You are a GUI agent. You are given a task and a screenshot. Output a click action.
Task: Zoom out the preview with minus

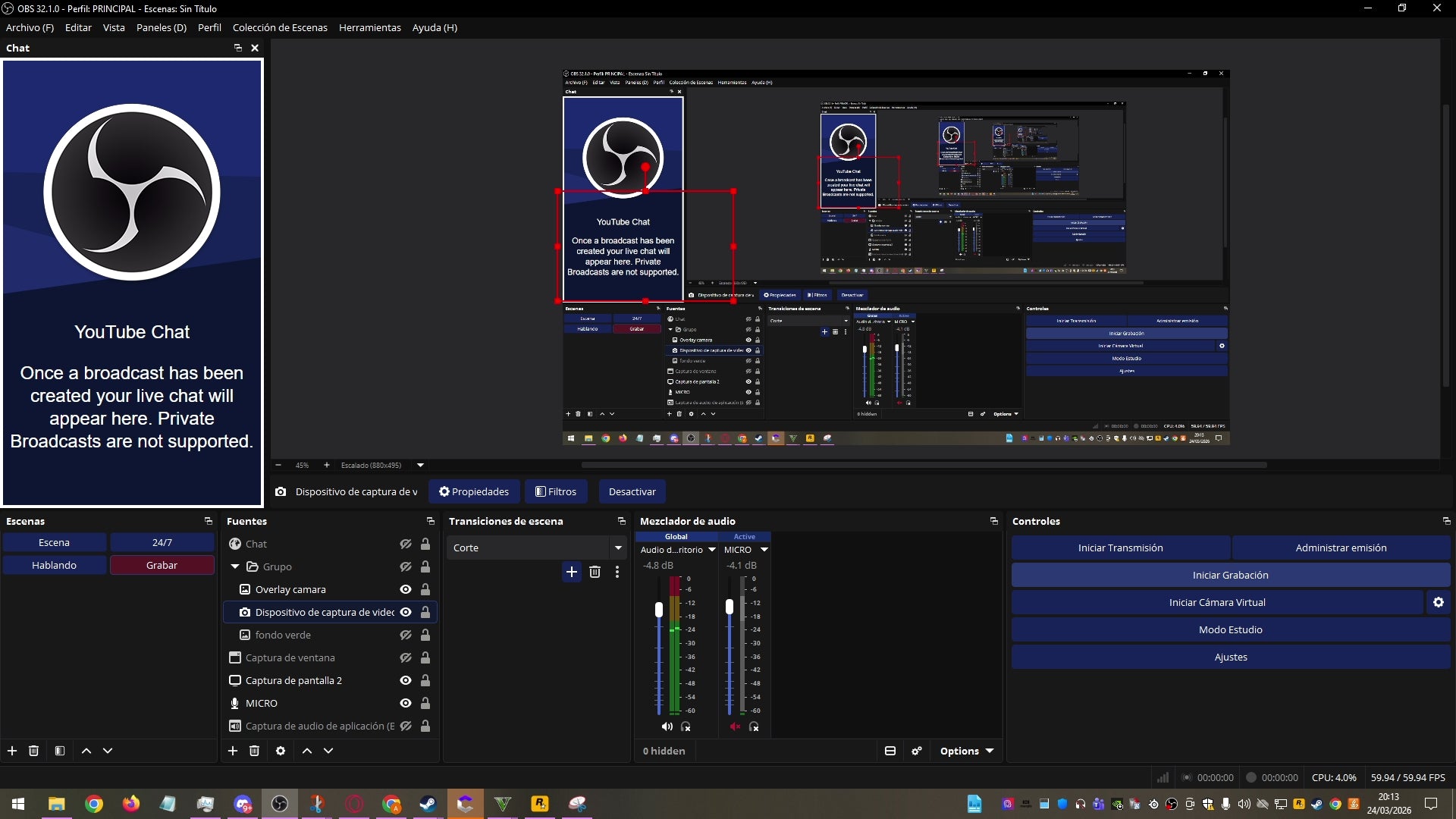pos(278,465)
